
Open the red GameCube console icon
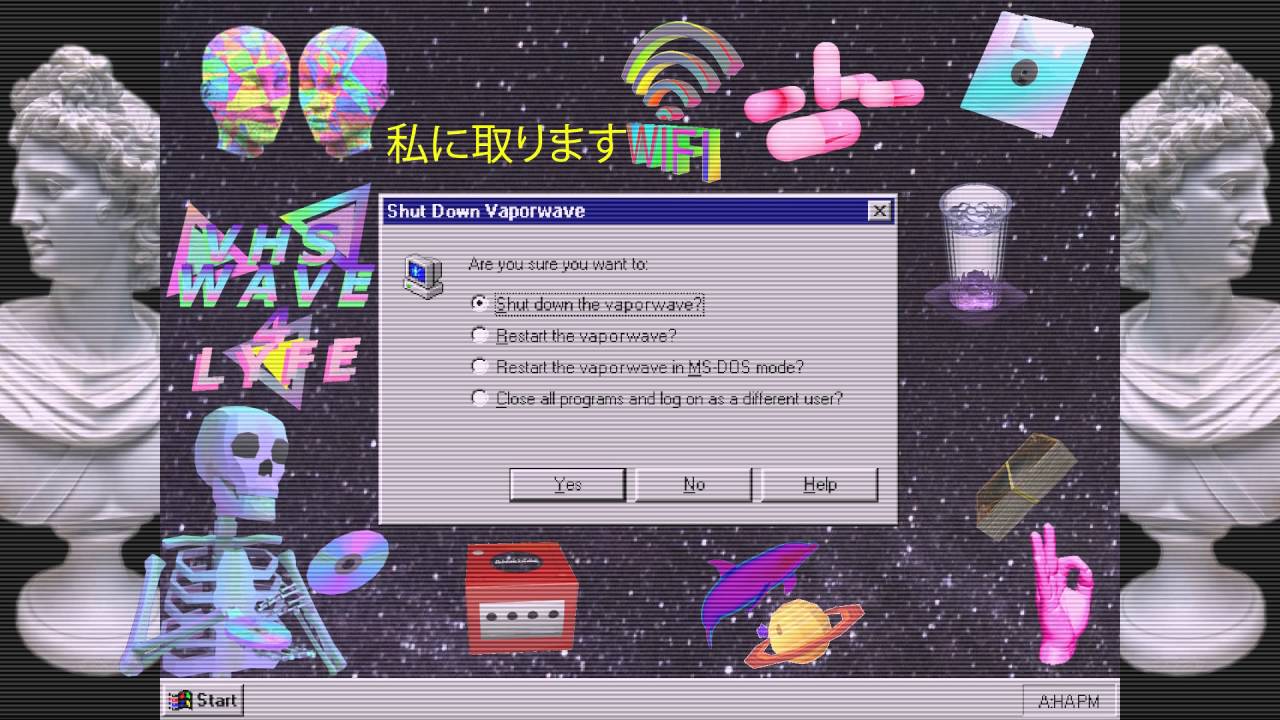(x=521, y=597)
